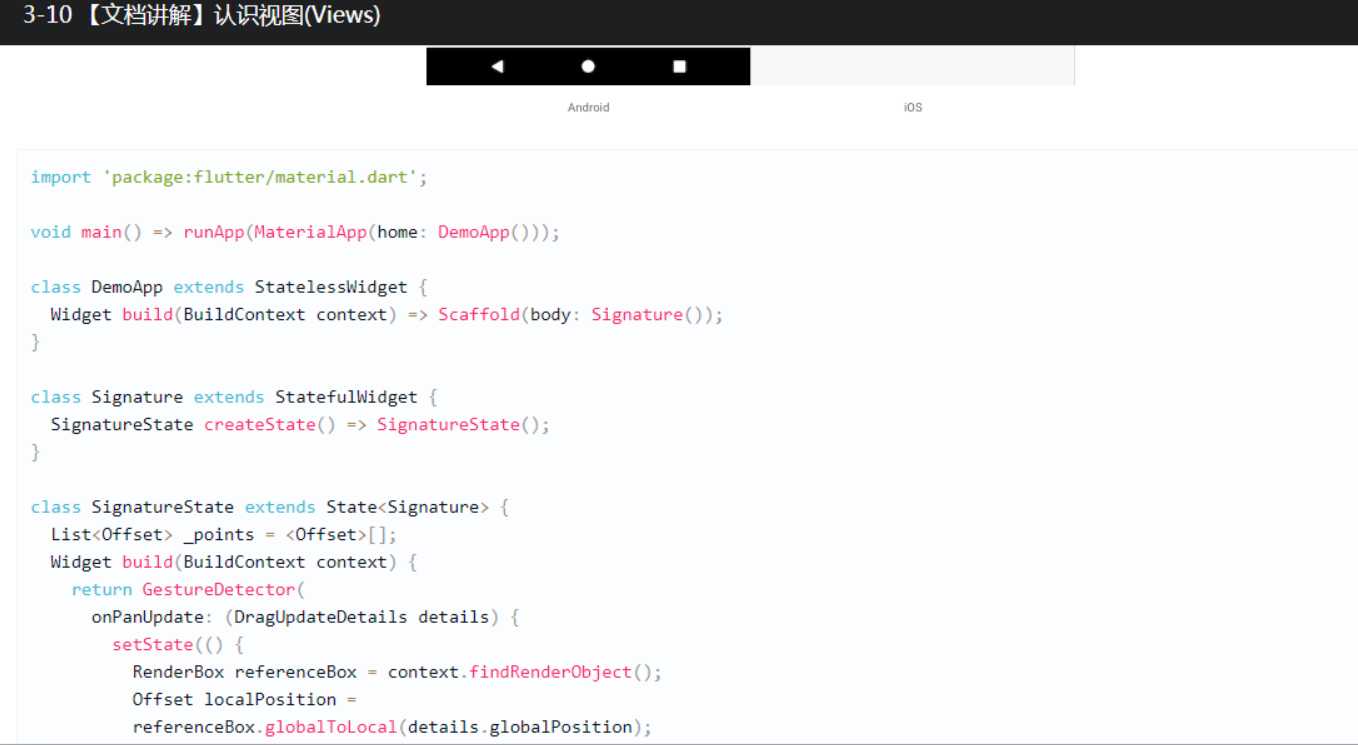Click the class DemoApp extends StatelessWidget line
The width and height of the screenshot is (1358, 745).
tap(229, 287)
